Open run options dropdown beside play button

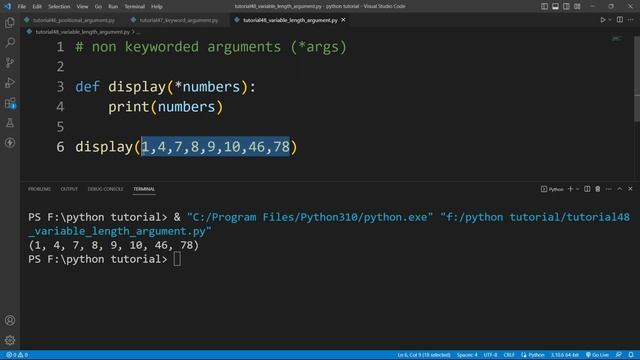(x=610, y=20)
